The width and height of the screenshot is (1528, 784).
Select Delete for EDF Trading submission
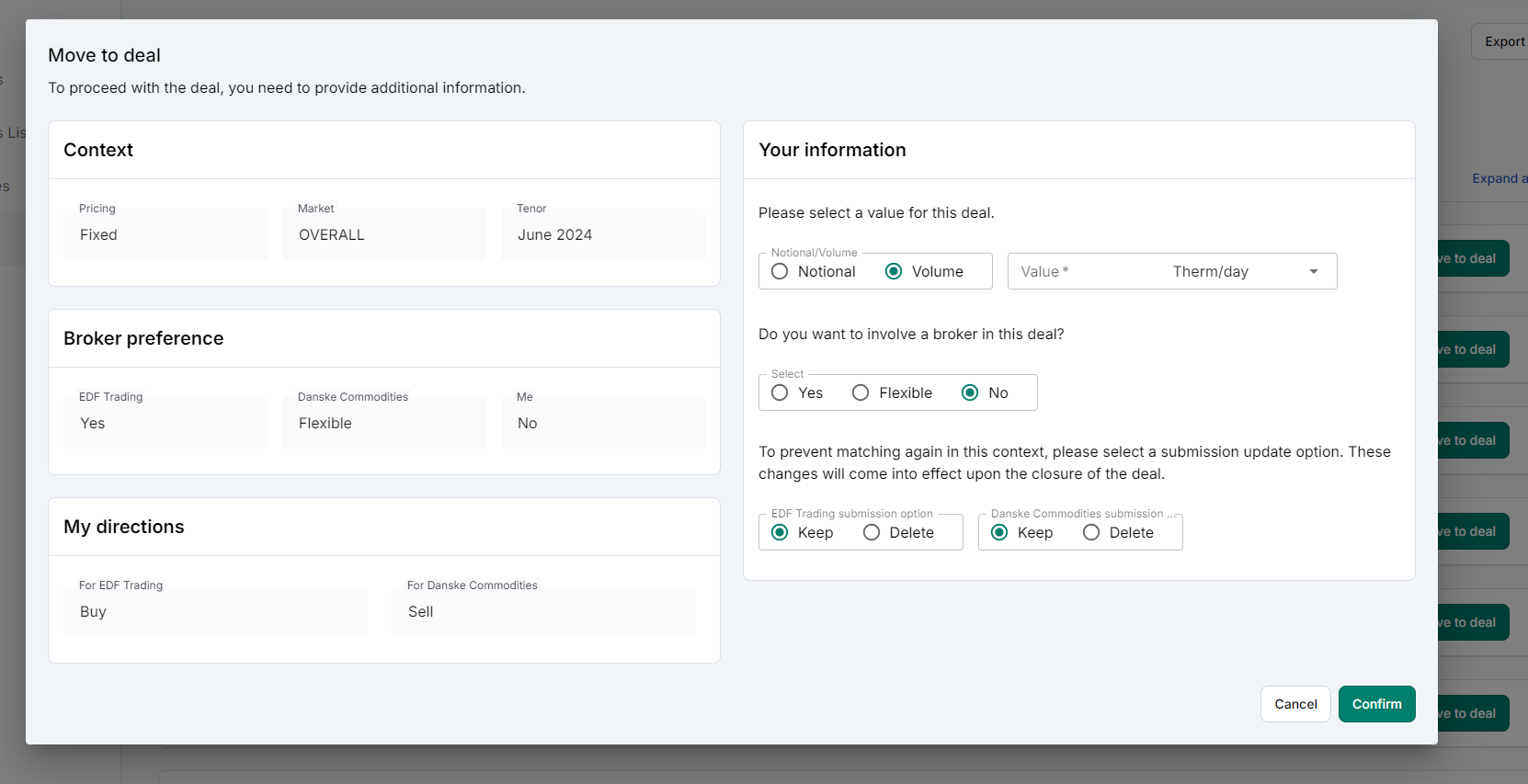pyautogui.click(x=872, y=532)
